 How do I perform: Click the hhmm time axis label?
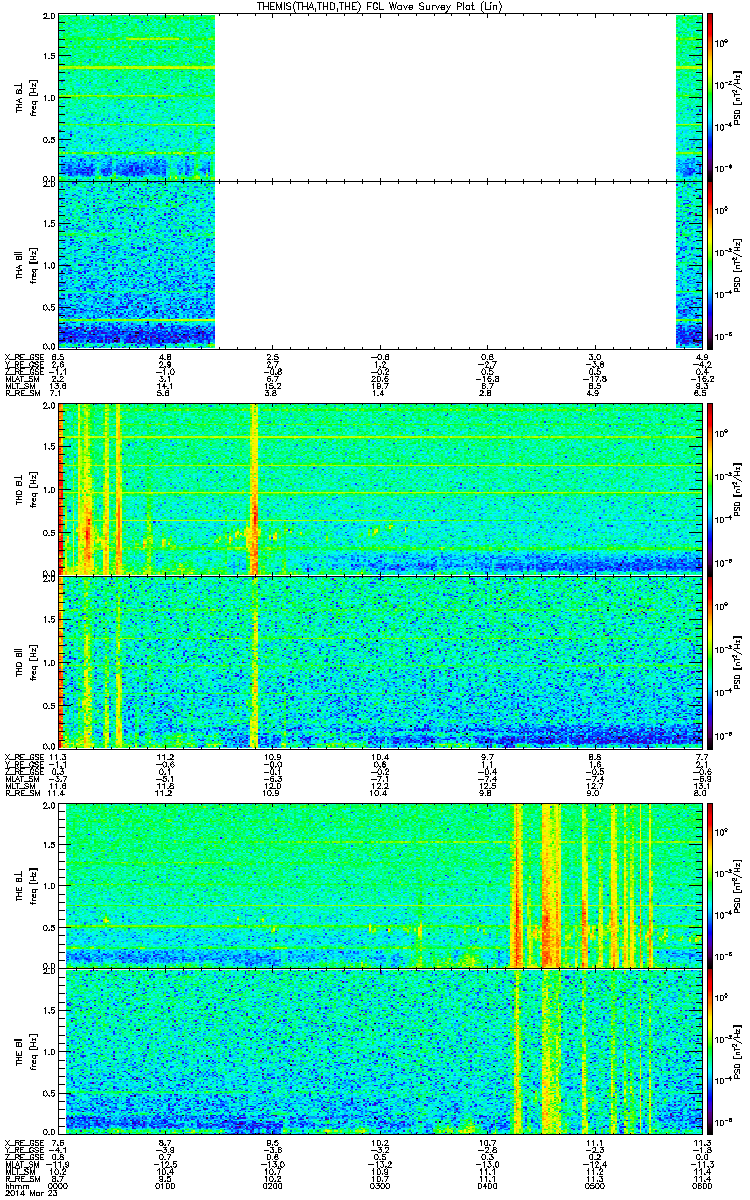pyautogui.click(x=15, y=1185)
